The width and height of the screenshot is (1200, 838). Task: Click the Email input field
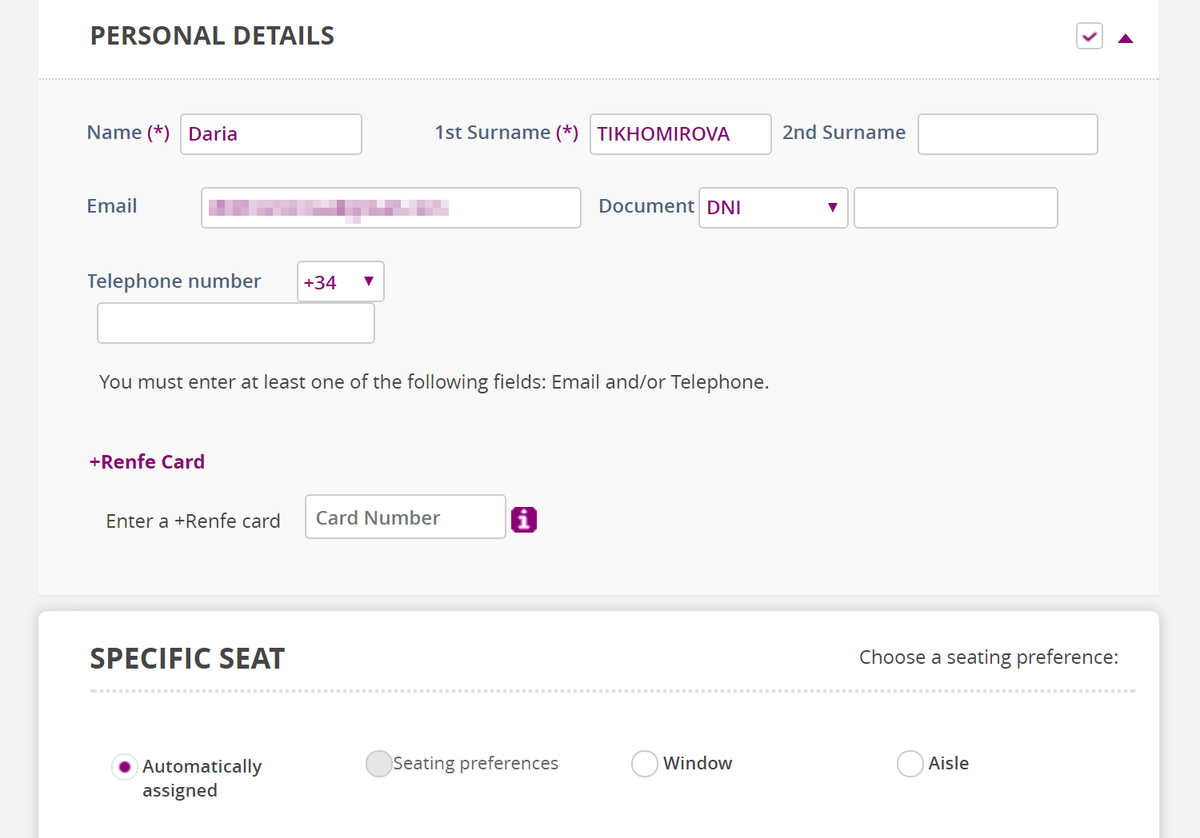[390, 208]
